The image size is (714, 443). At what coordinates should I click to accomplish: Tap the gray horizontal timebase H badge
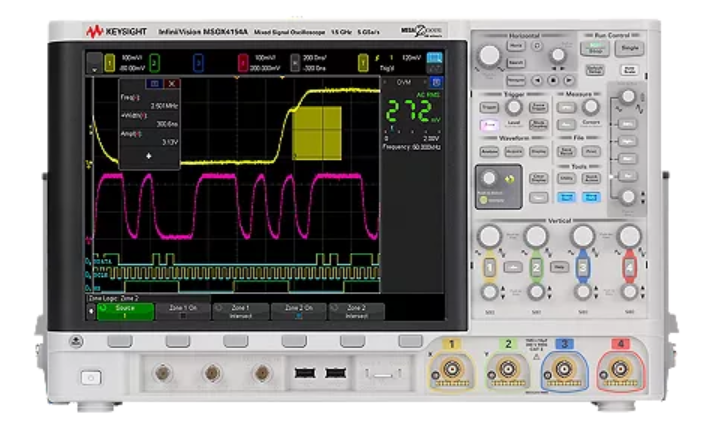(295, 63)
